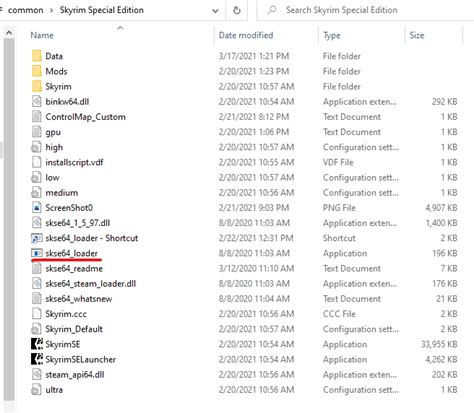Click the common breadcrumb in the address bar

(26, 10)
